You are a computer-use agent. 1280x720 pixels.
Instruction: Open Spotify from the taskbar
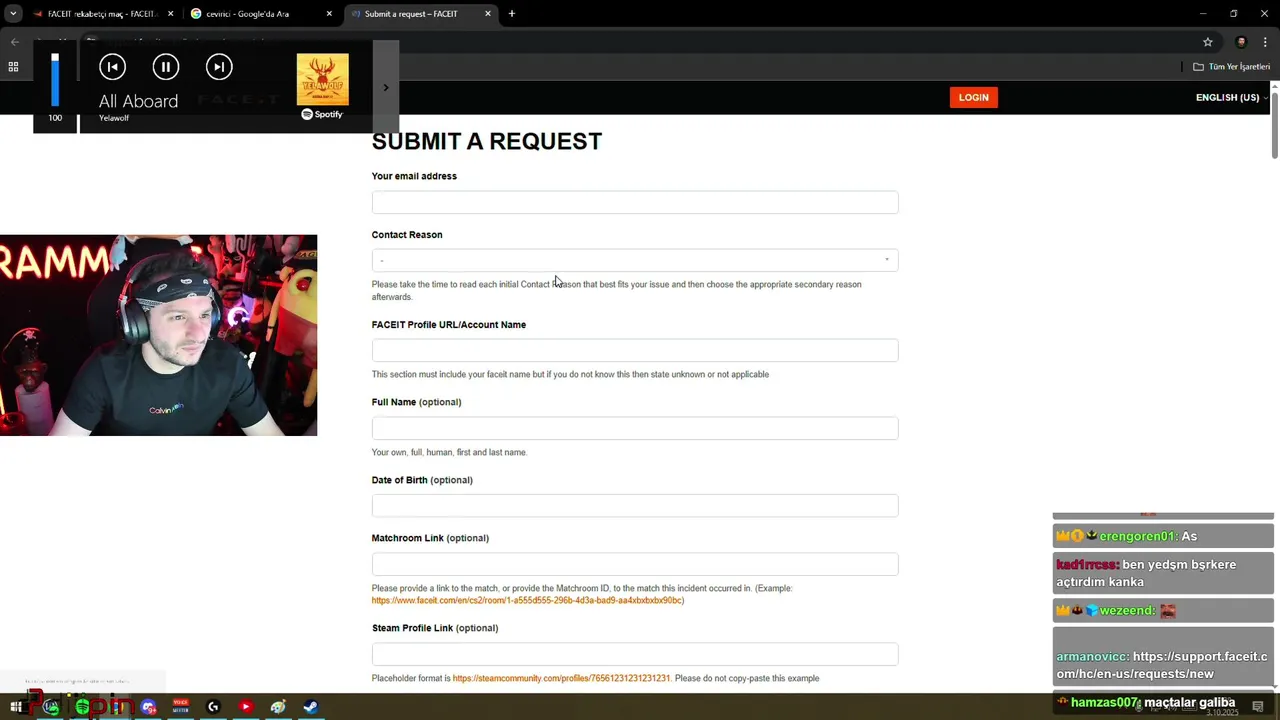[x=83, y=707]
